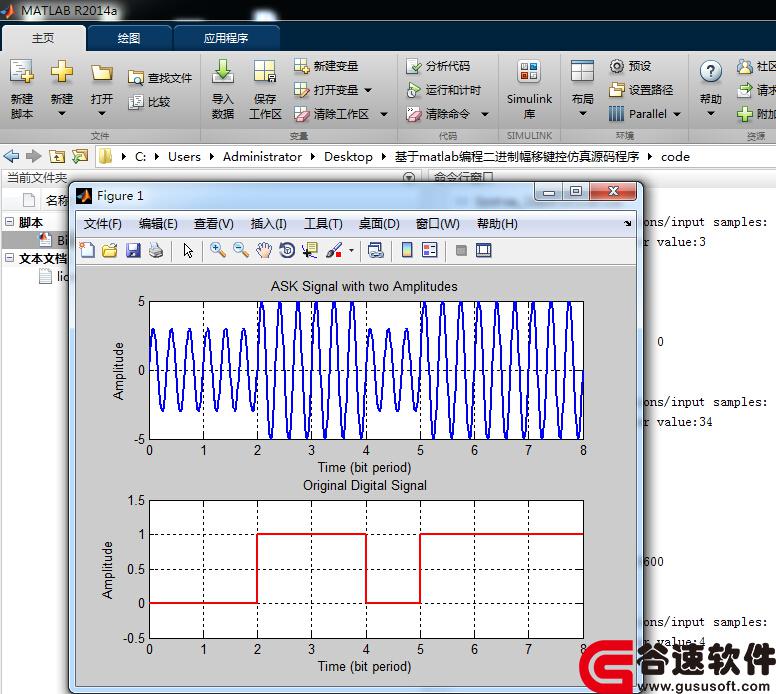The height and width of the screenshot is (694, 776).
Task: Click the ASK Signal plot axes
Action: [x=366, y=370]
